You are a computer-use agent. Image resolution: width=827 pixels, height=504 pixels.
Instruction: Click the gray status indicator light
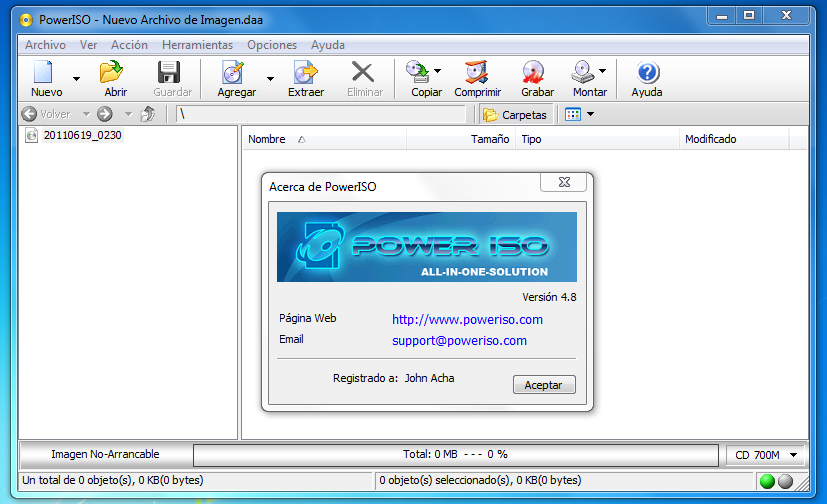click(x=785, y=481)
